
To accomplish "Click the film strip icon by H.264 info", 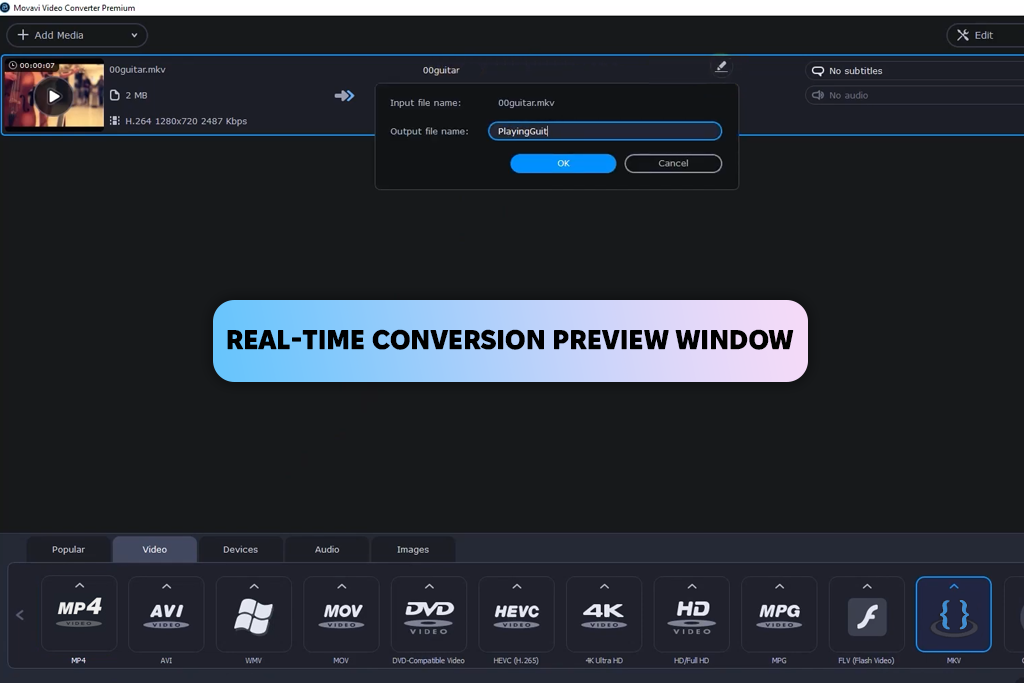I will coord(115,121).
